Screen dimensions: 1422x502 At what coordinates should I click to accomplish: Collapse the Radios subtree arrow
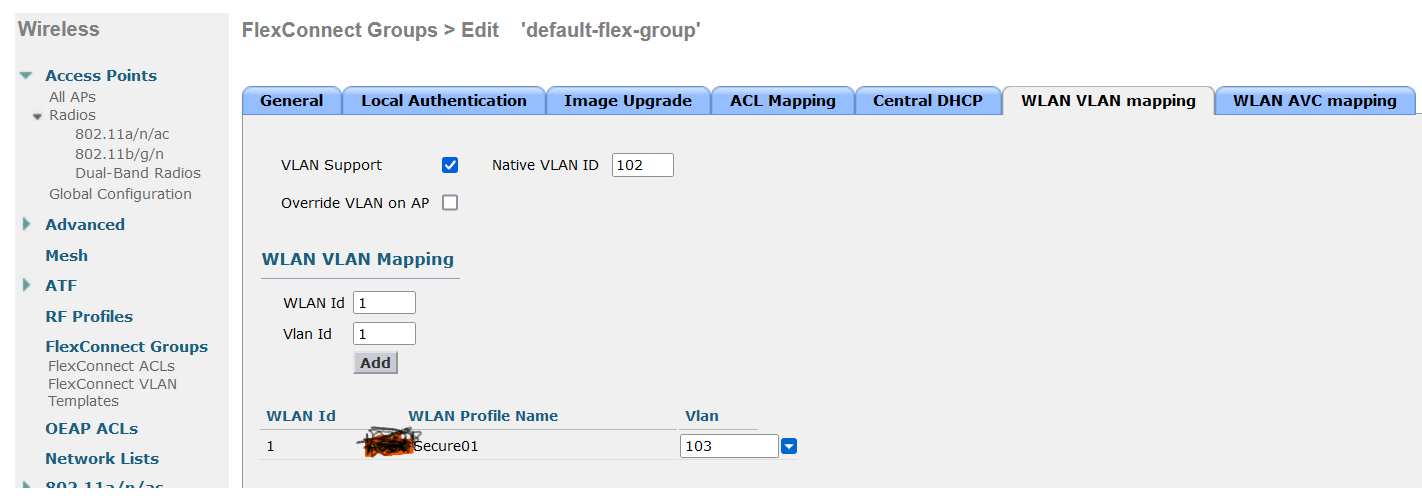click(37, 116)
